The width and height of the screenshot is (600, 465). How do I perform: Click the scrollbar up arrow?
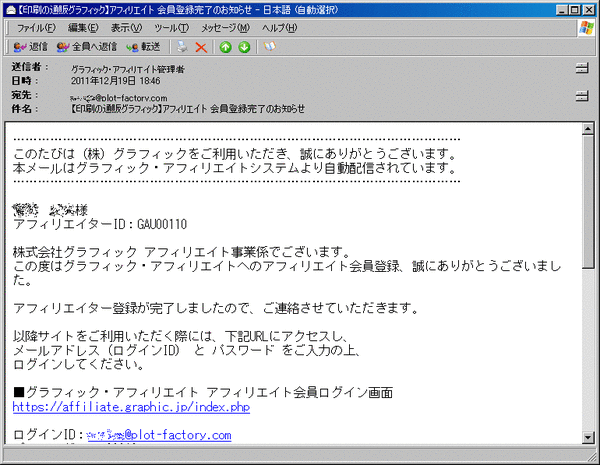click(x=588, y=129)
